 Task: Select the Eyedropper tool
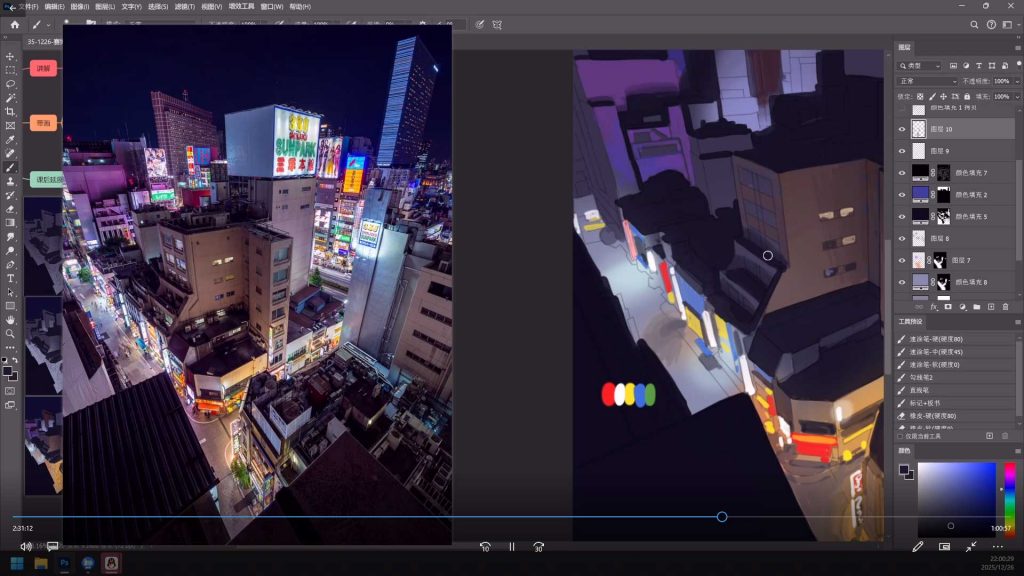point(11,140)
